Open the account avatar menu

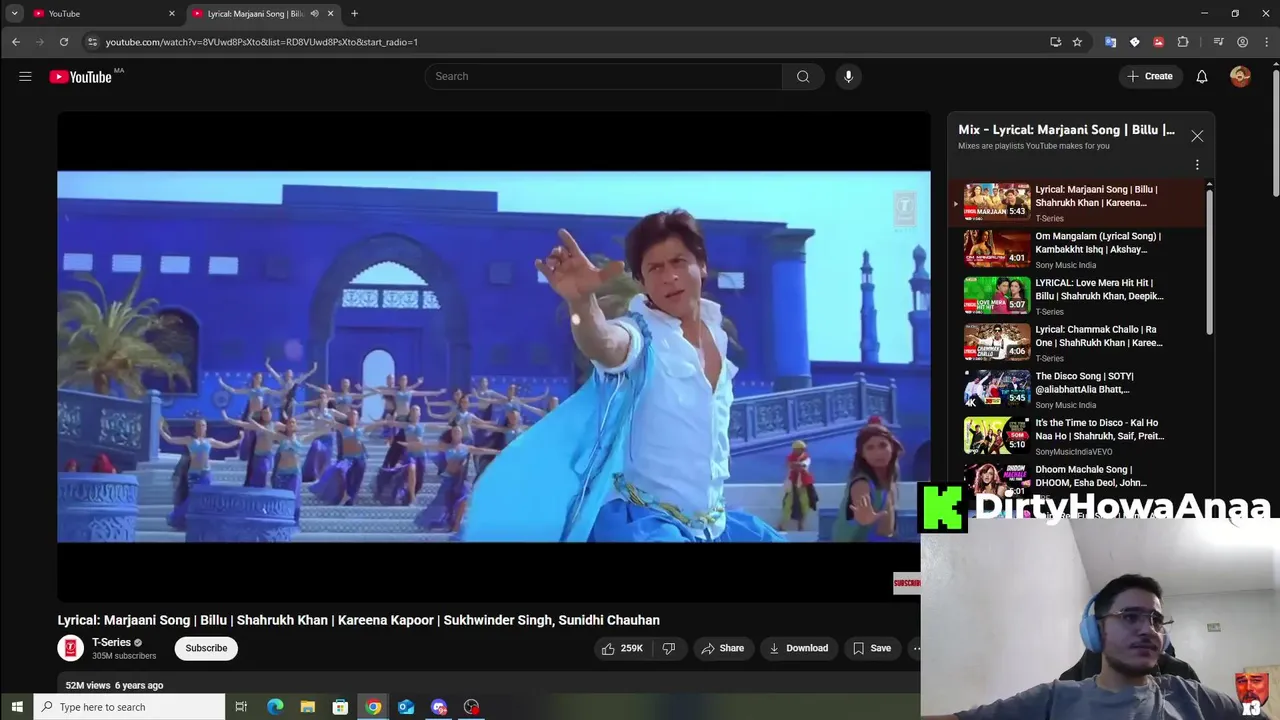click(x=1240, y=76)
